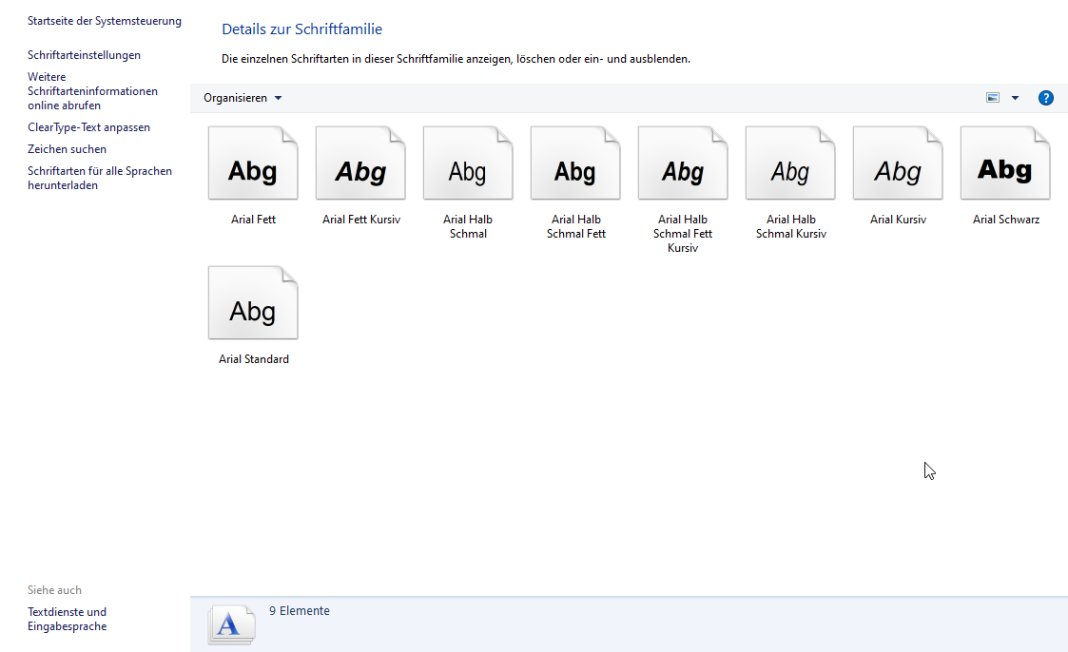This screenshot has height=652, width=1068.
Task: Open the view options dropdown arrow
Action: (1015, 97)
